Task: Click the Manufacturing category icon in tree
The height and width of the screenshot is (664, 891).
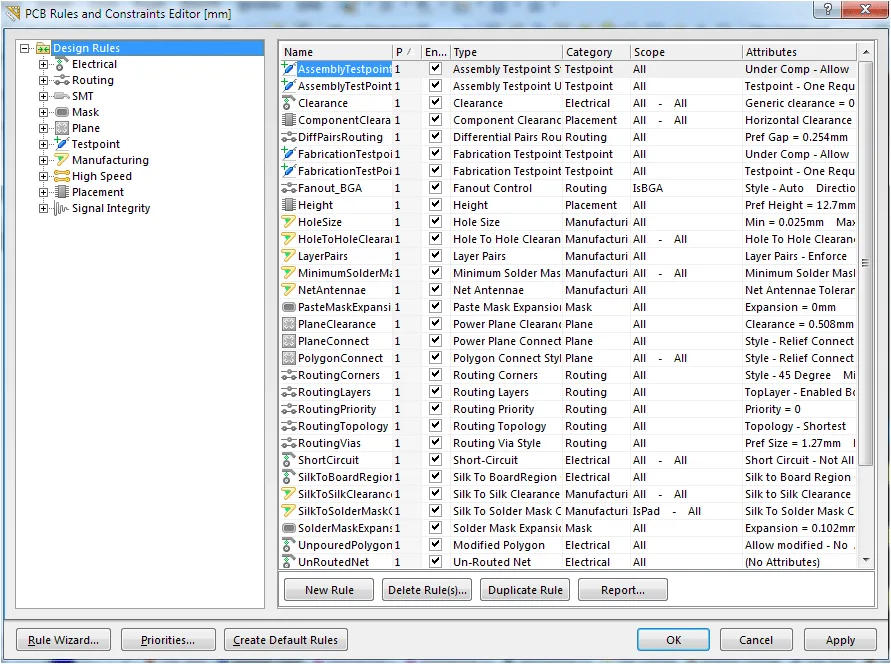Action: [x=61, y=160]
